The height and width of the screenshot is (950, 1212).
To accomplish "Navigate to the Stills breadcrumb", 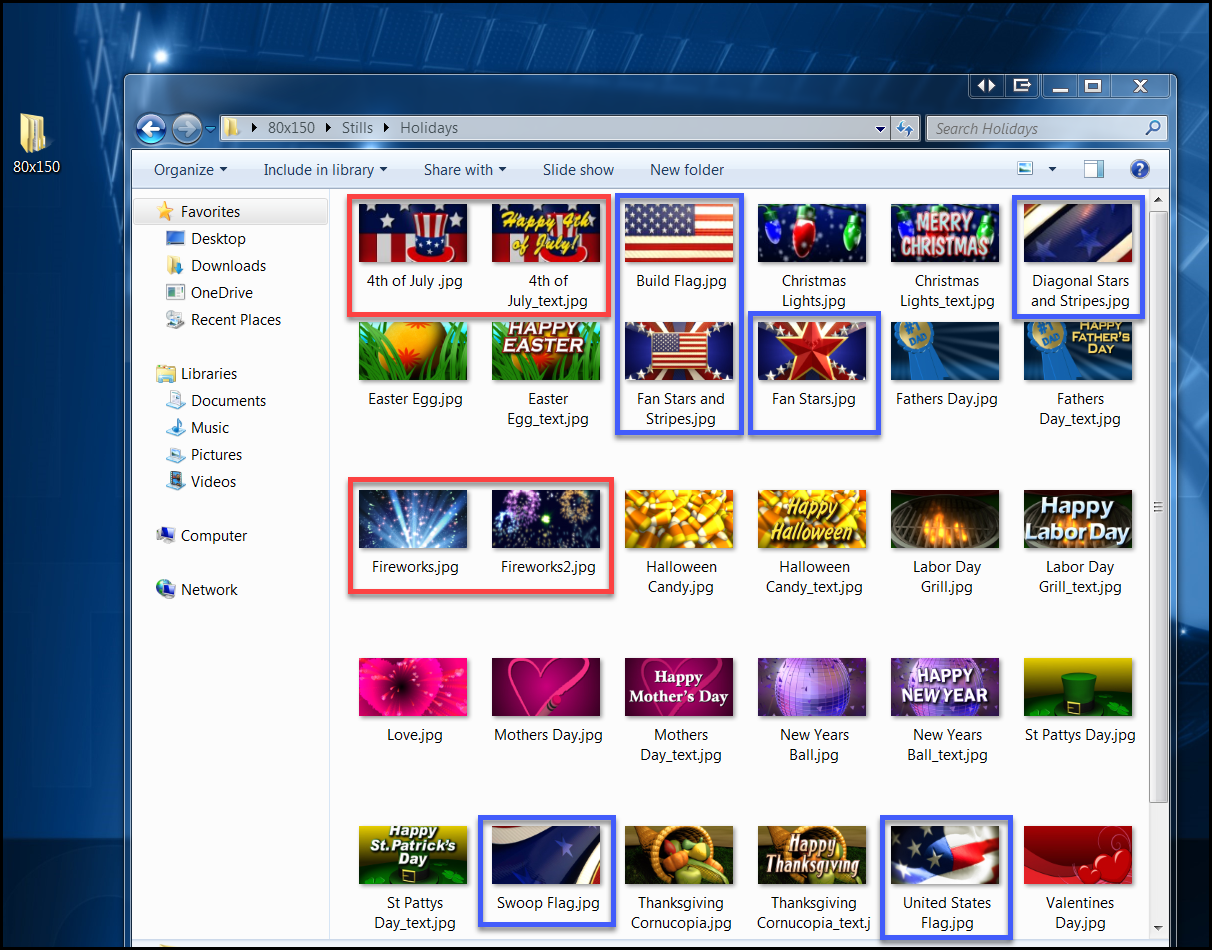I will pyautogui.click(x=357, y=128).
